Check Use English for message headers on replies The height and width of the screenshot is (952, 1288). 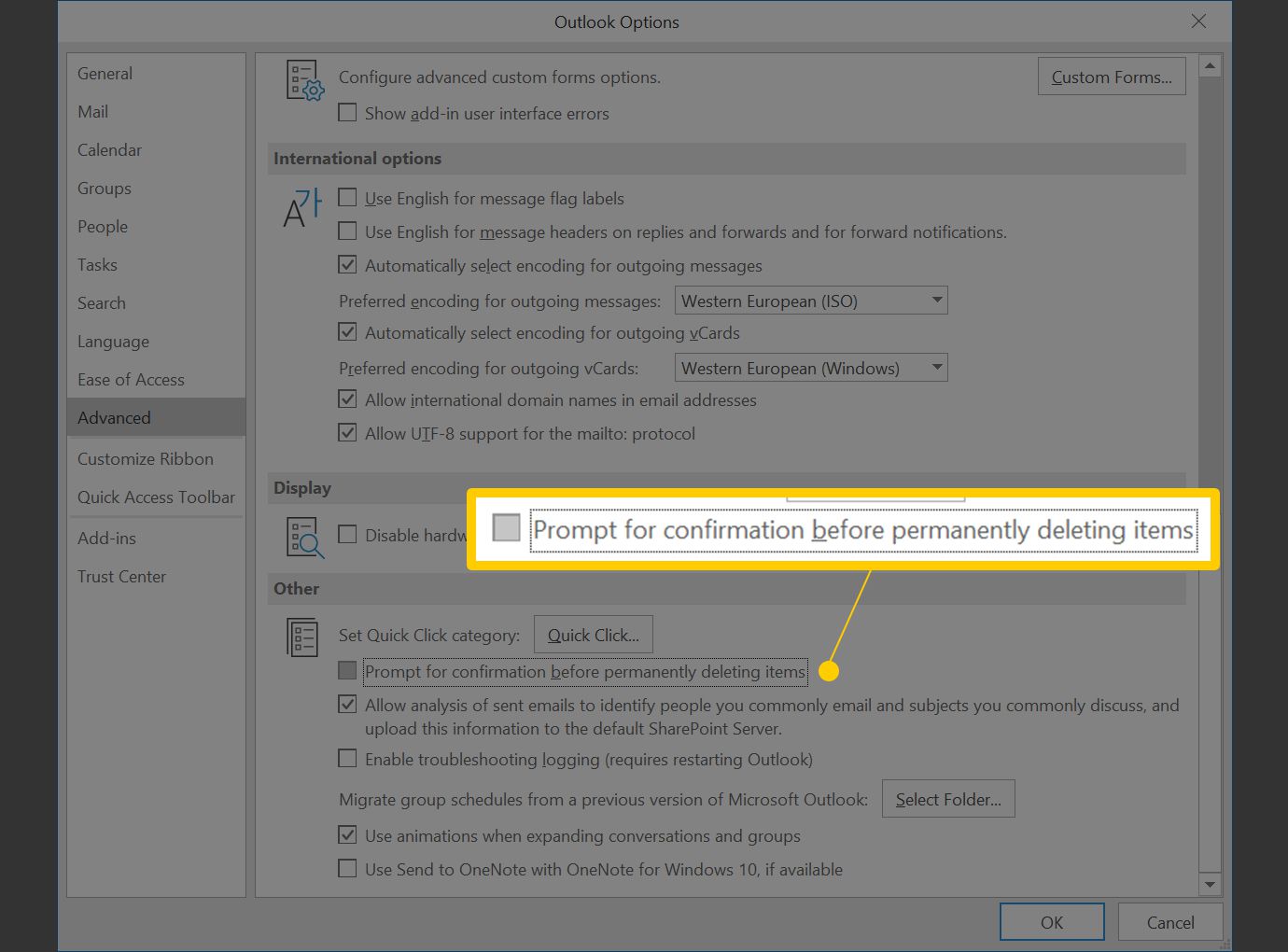click(x=347, y=231)
